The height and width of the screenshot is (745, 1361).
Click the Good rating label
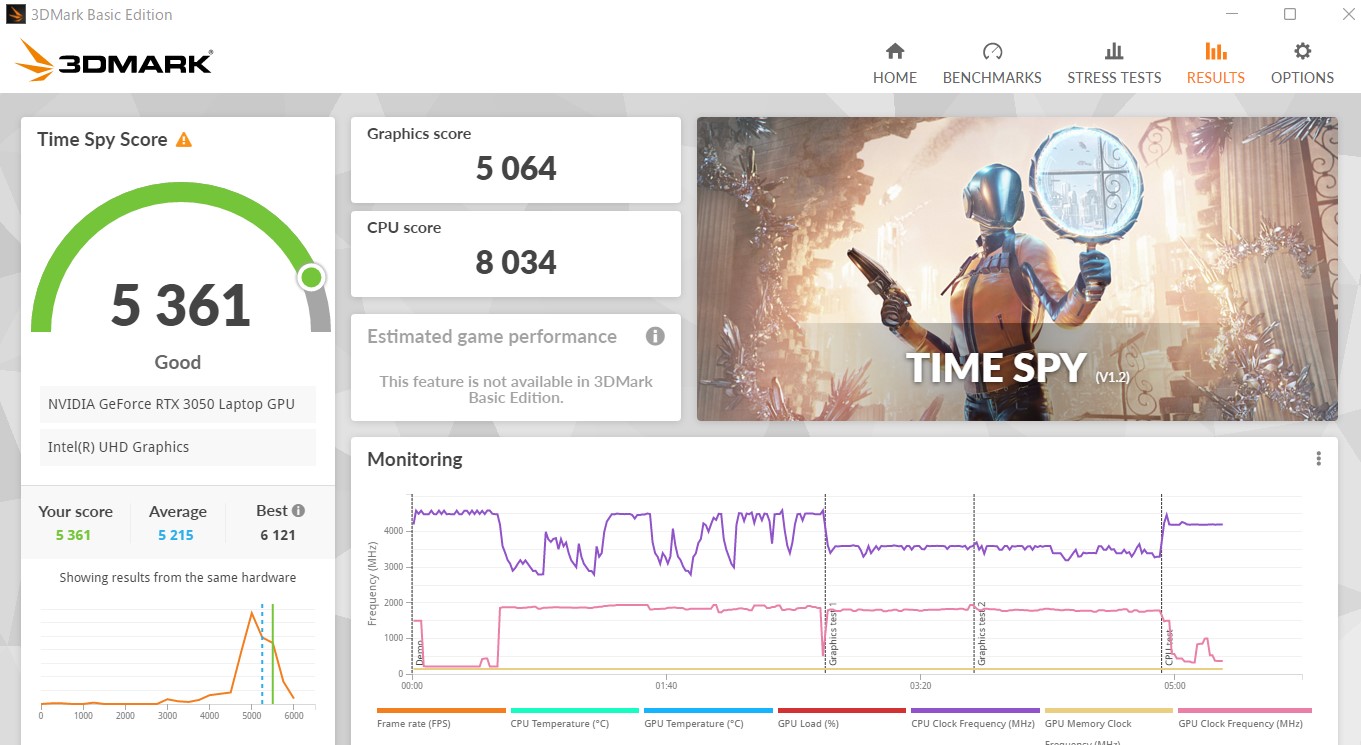pos(178,362)
